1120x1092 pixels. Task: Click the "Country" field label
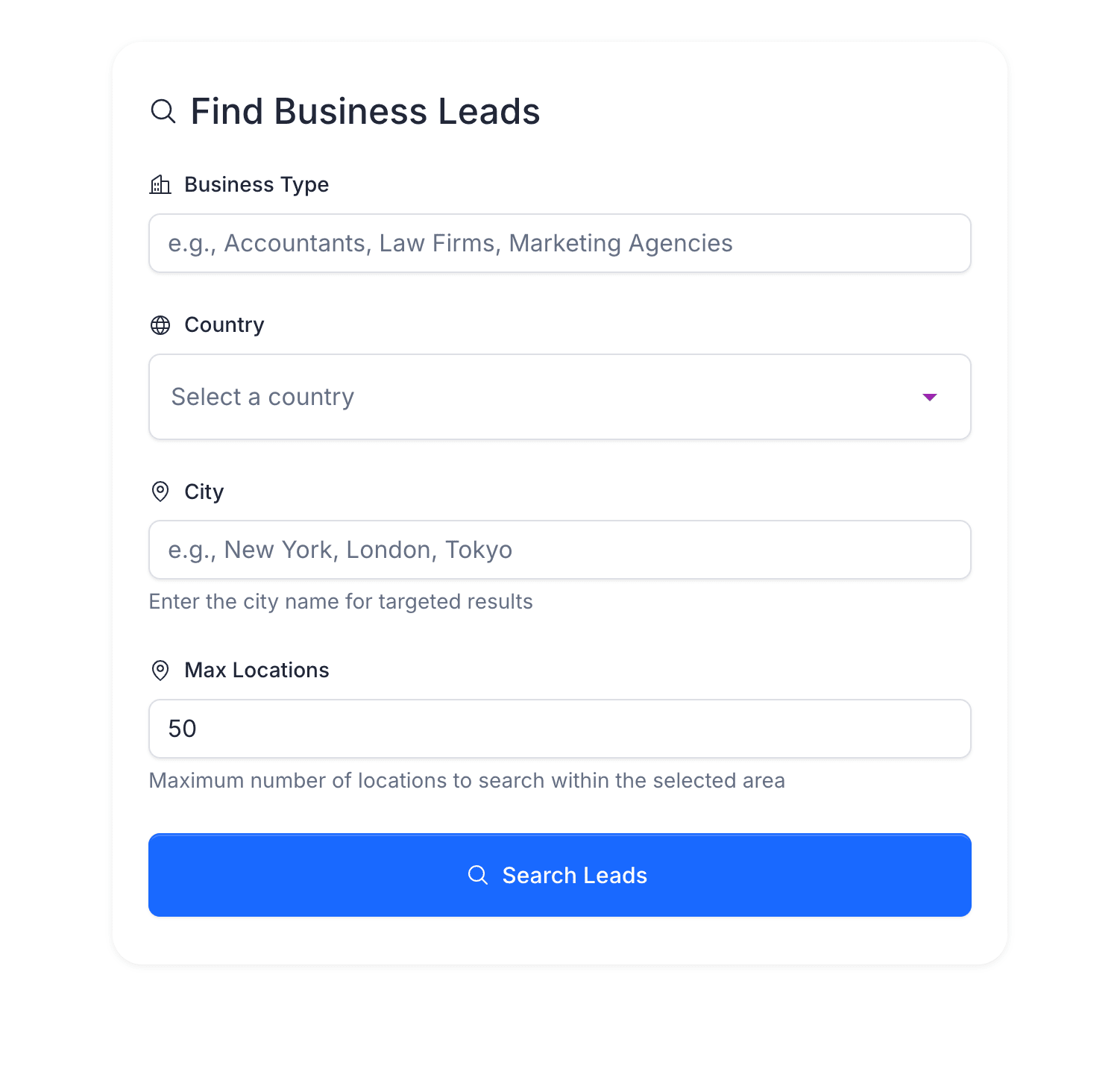click(224, 325)
